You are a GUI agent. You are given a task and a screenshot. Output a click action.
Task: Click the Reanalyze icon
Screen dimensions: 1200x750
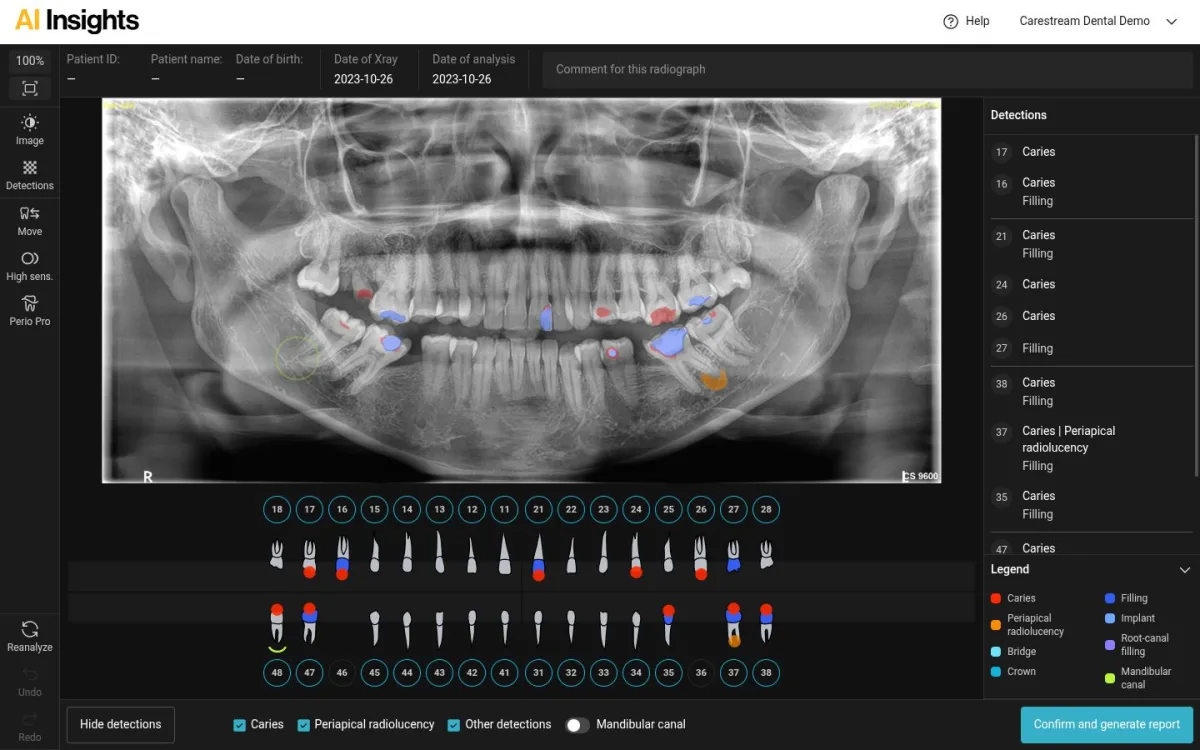30,629
